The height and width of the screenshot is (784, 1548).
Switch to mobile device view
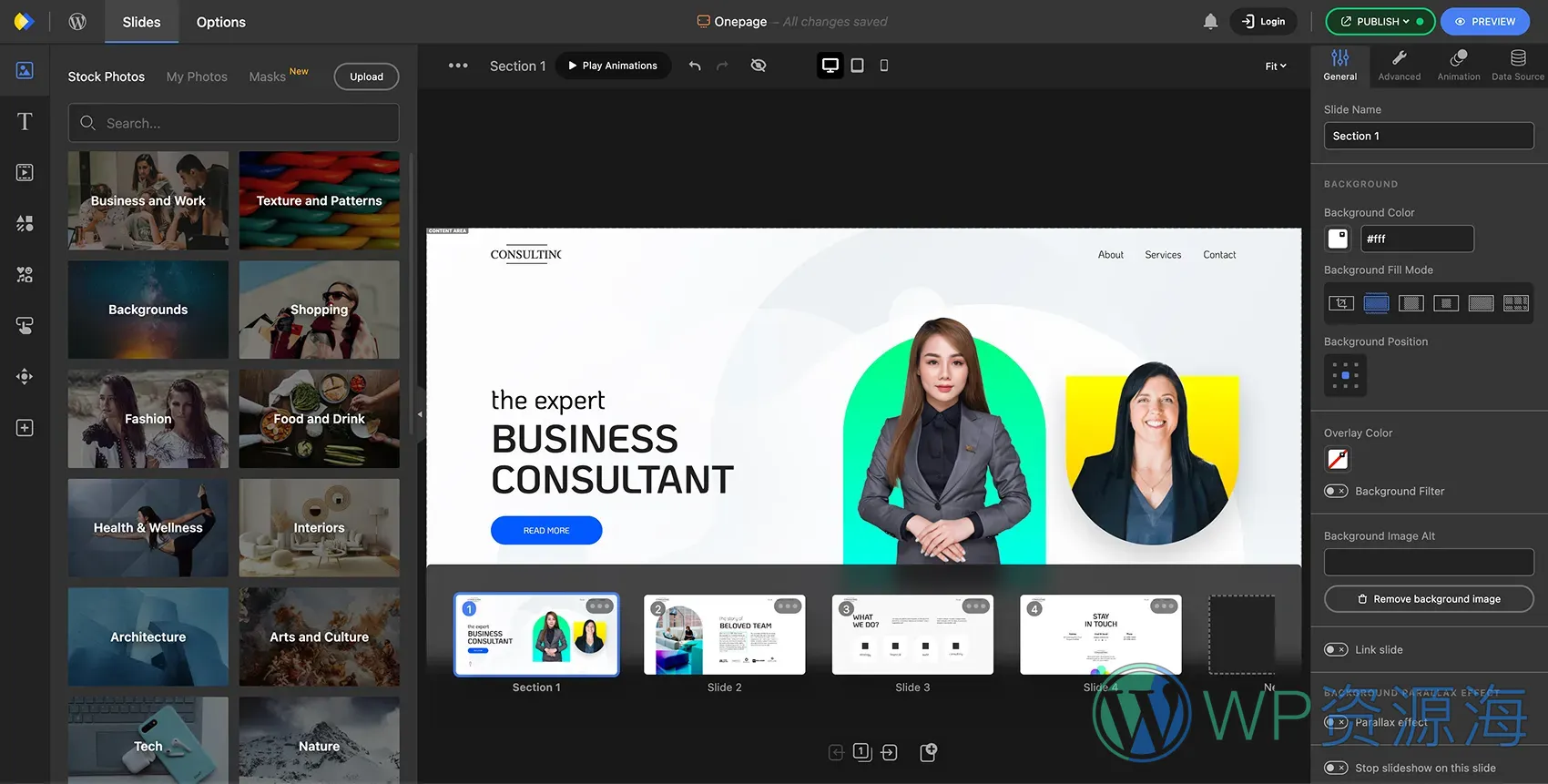(x=884, y=66)
